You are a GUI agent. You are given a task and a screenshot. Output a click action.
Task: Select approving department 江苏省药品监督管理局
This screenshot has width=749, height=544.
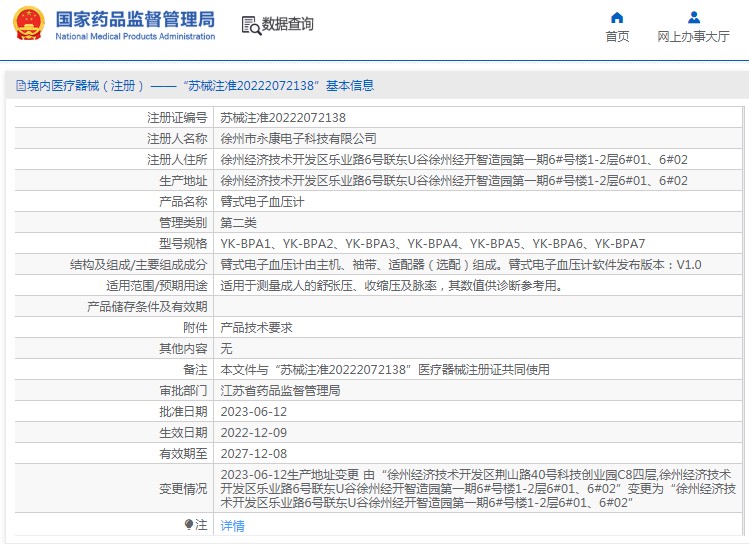[280, 391]
